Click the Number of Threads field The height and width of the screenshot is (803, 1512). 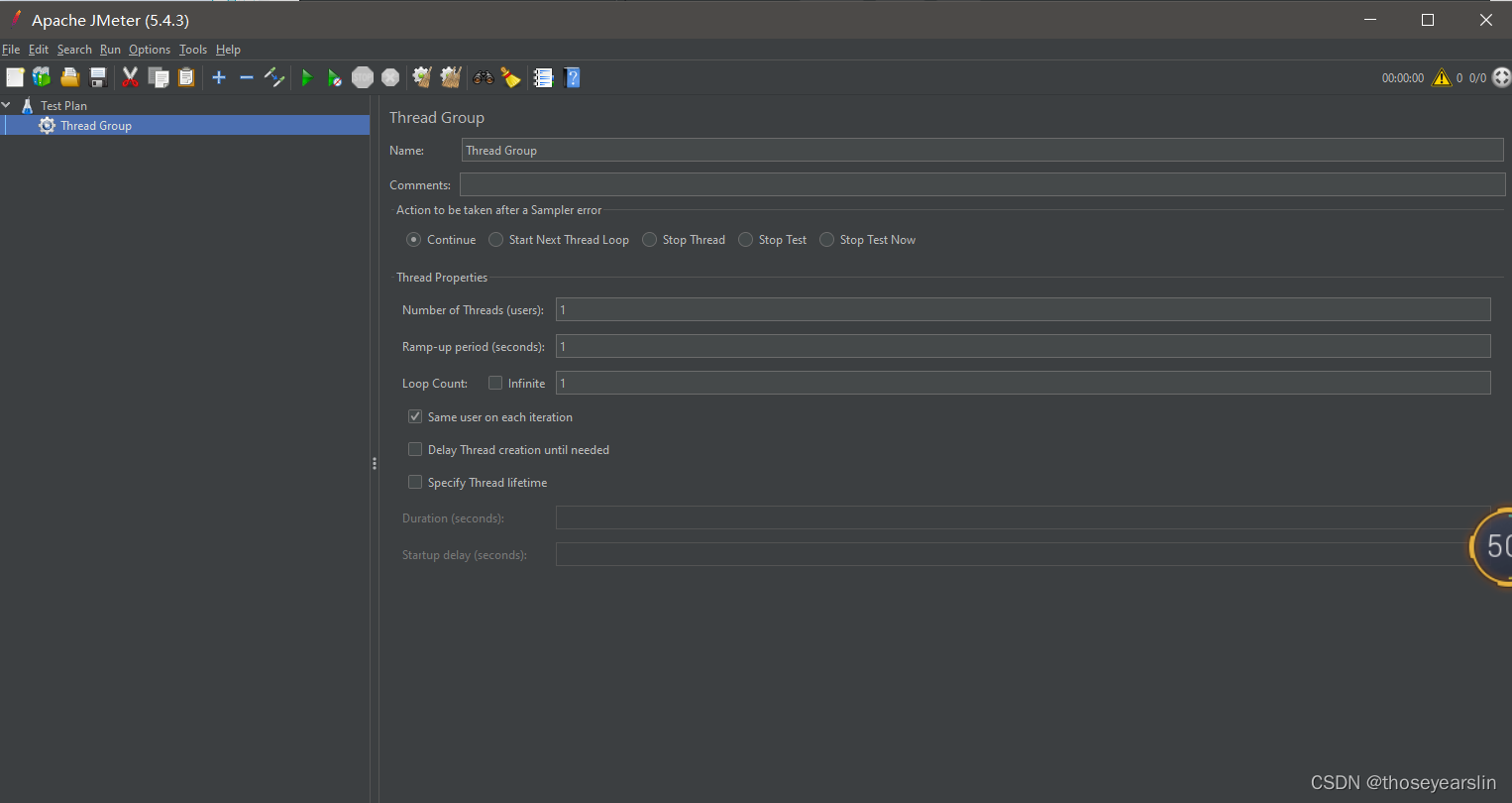coord(1023,309)
